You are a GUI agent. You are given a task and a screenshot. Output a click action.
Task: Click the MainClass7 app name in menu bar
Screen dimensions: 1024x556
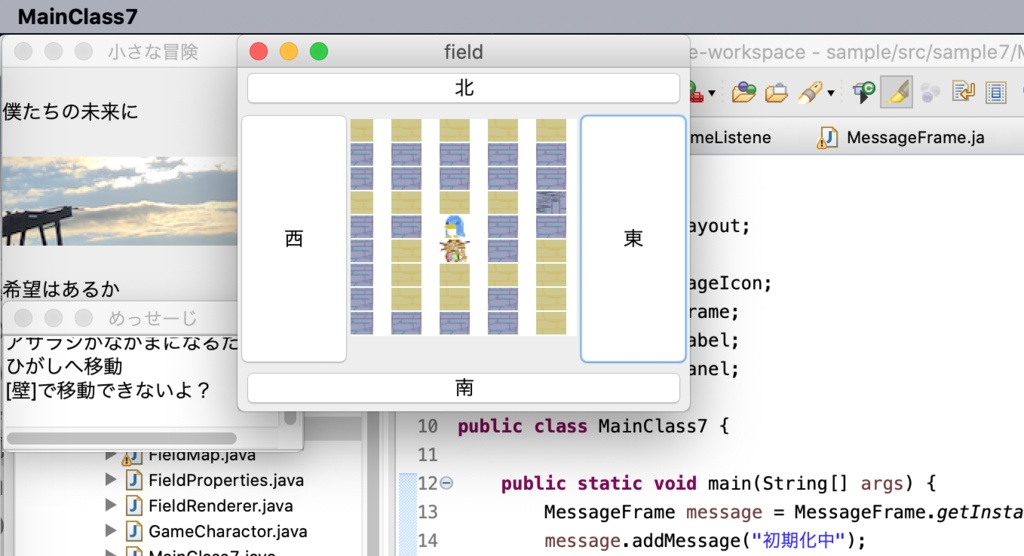[x=78, y=17]
